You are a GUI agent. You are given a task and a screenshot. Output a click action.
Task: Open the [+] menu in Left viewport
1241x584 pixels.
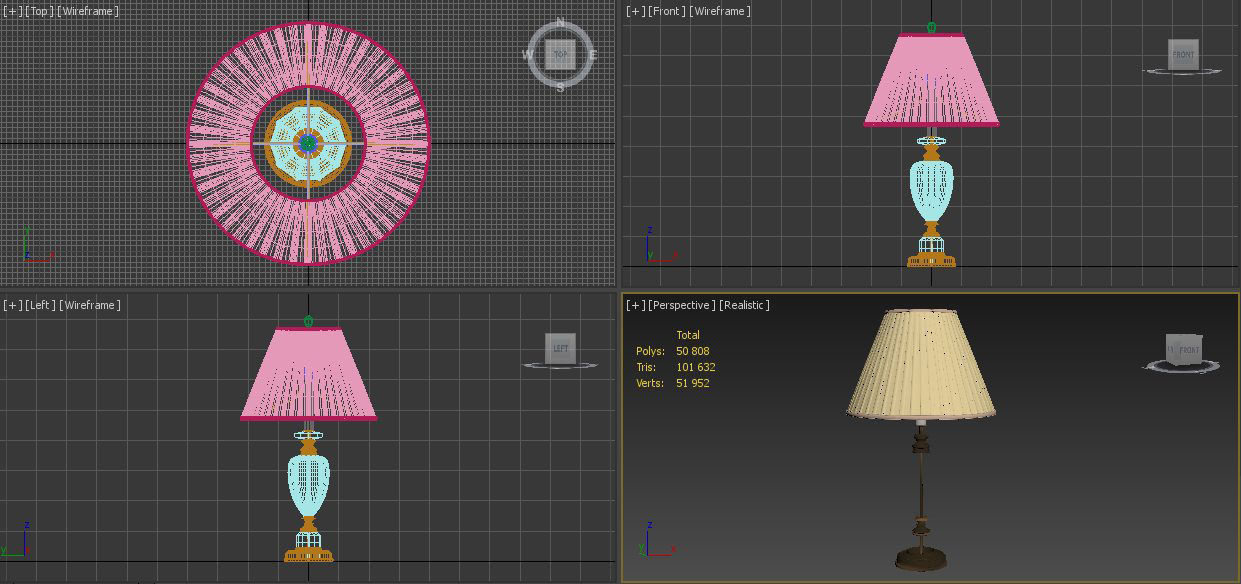point(12,305)
